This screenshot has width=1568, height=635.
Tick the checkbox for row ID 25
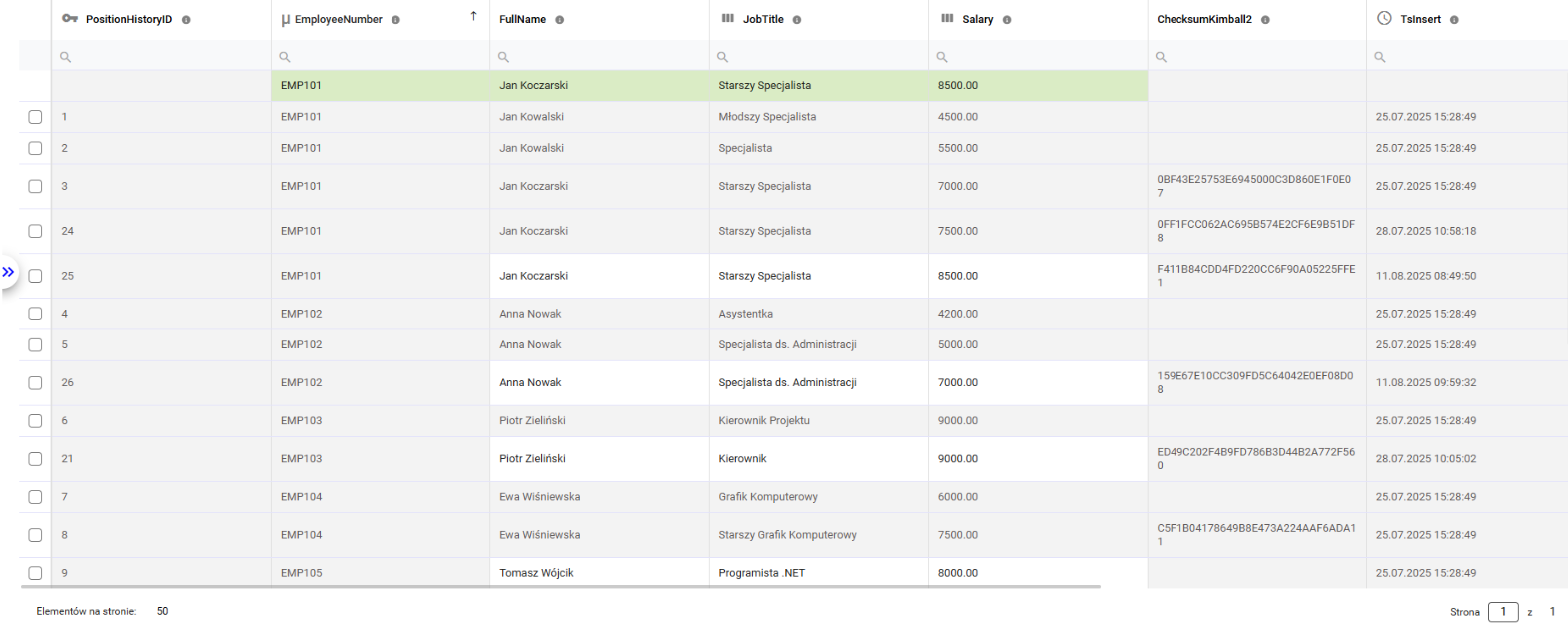coord(35,276)
